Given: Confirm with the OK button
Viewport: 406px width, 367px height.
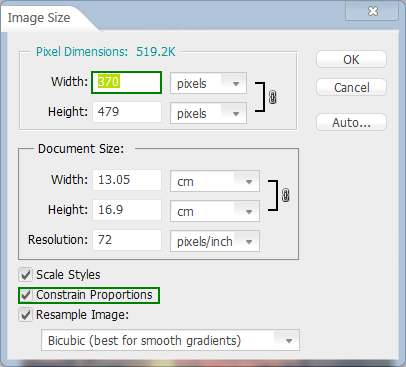Looking at the screenshot, I should (351, 59).
